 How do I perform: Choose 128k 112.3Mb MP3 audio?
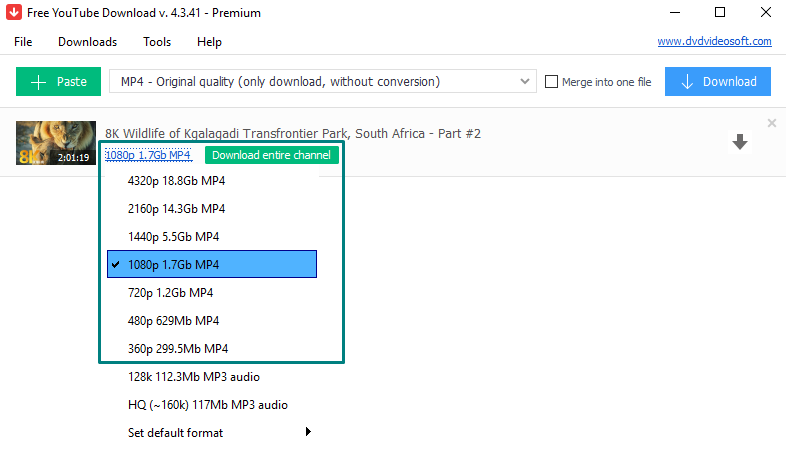[x=212, y=377]
